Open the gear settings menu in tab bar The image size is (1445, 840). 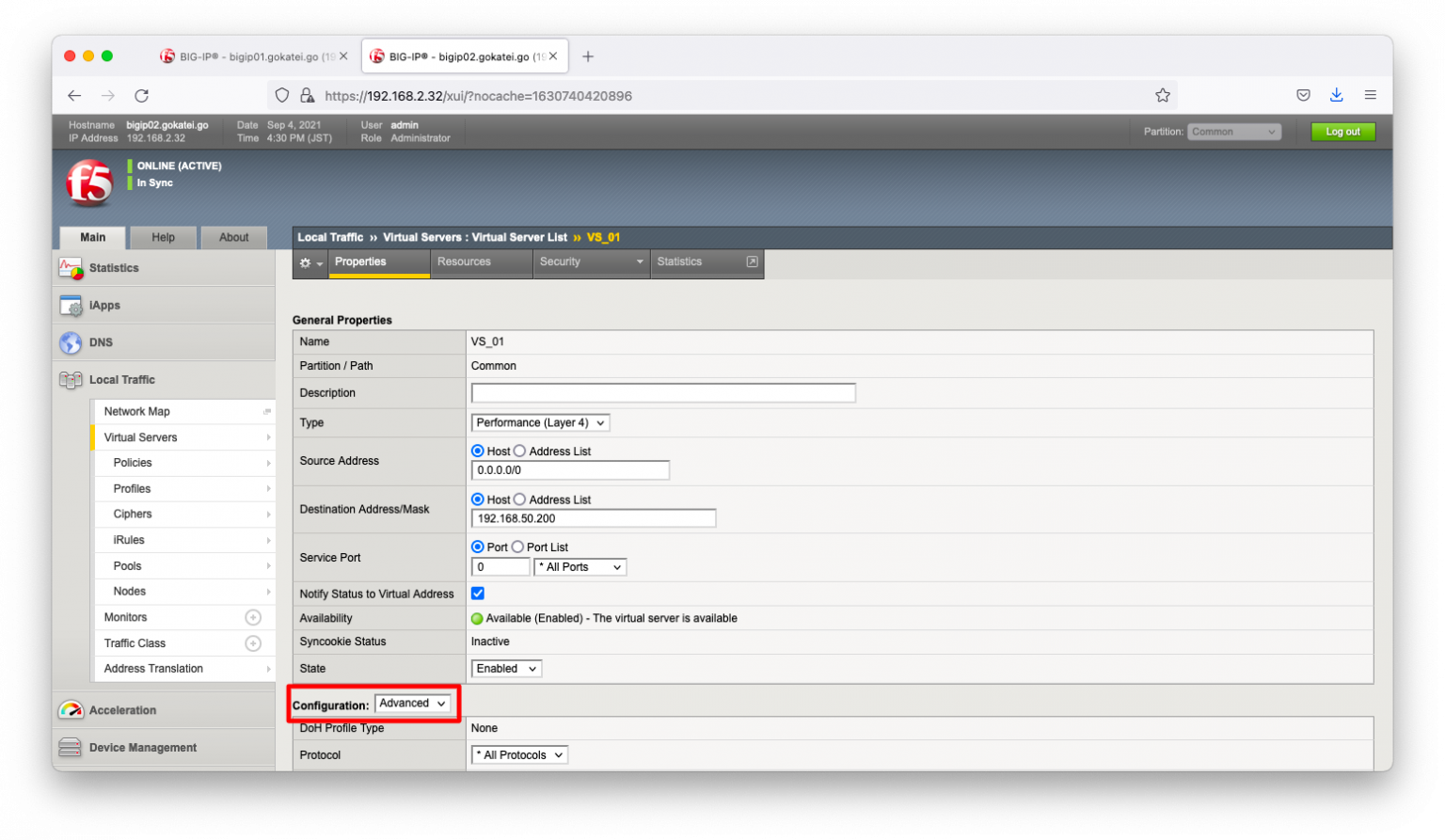click(310, 263)
